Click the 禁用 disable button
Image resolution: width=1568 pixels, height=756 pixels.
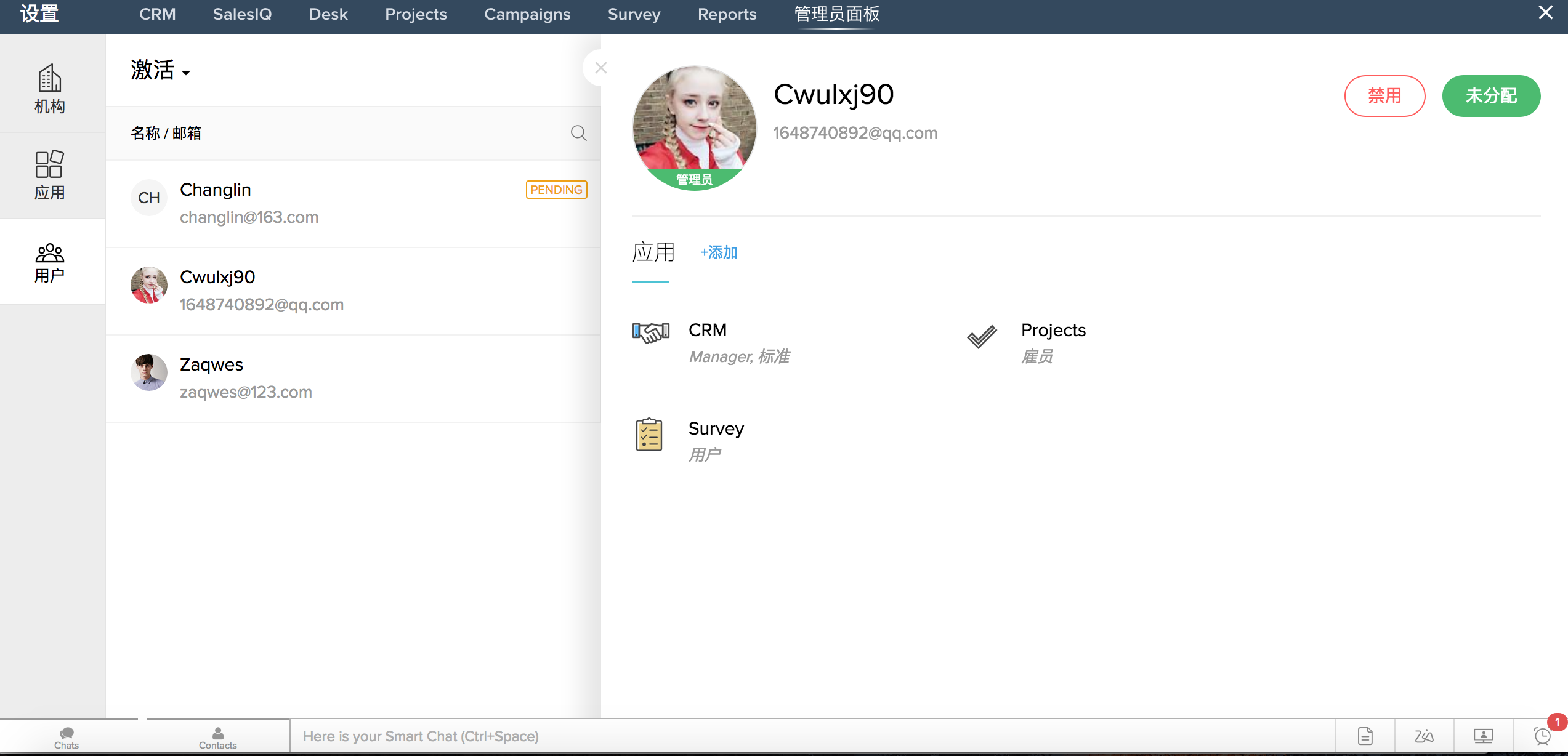pyautogui.click(x=1384, y=95)
